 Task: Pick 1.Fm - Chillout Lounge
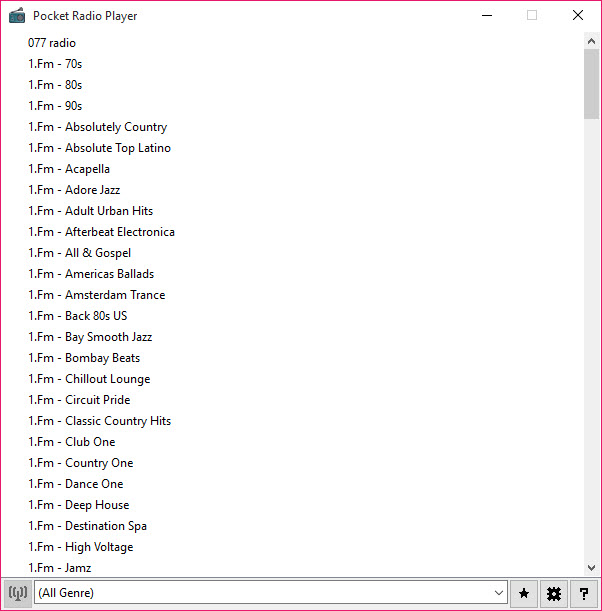coord(89,379)
